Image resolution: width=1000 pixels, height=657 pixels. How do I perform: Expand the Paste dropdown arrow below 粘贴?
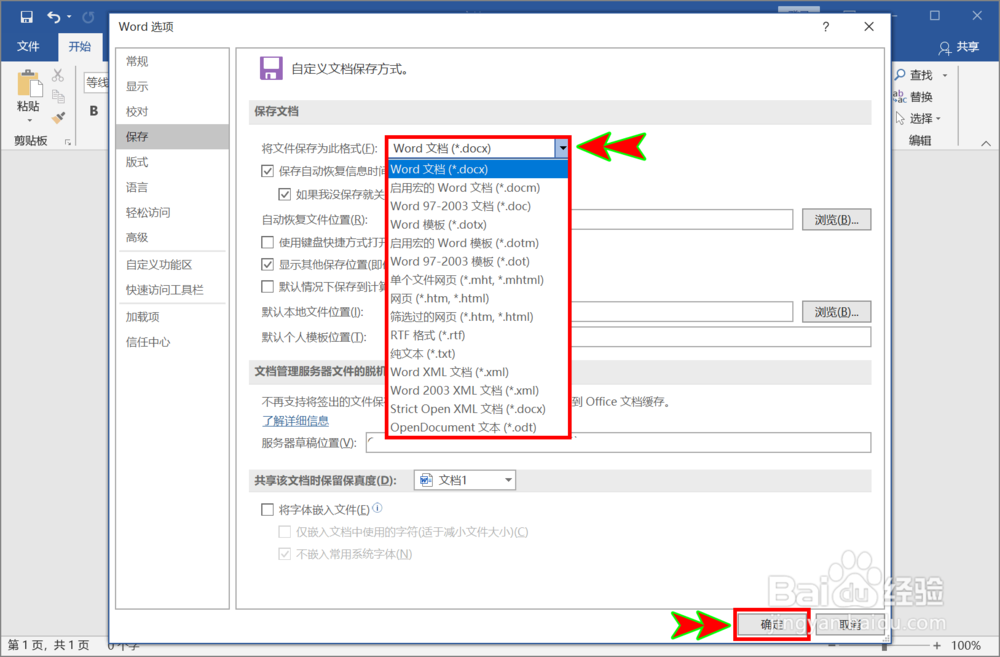tap(29, 121)
